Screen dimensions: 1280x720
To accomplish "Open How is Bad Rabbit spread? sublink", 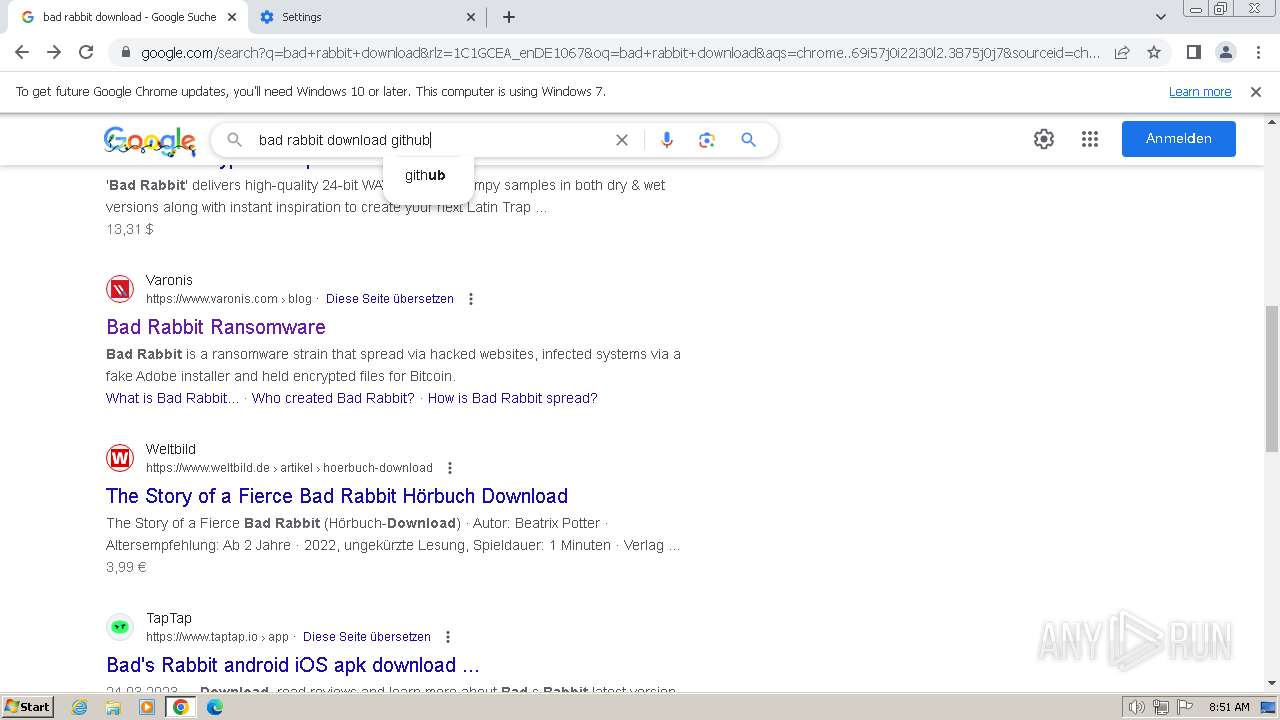I will click(x=513, y=398).
